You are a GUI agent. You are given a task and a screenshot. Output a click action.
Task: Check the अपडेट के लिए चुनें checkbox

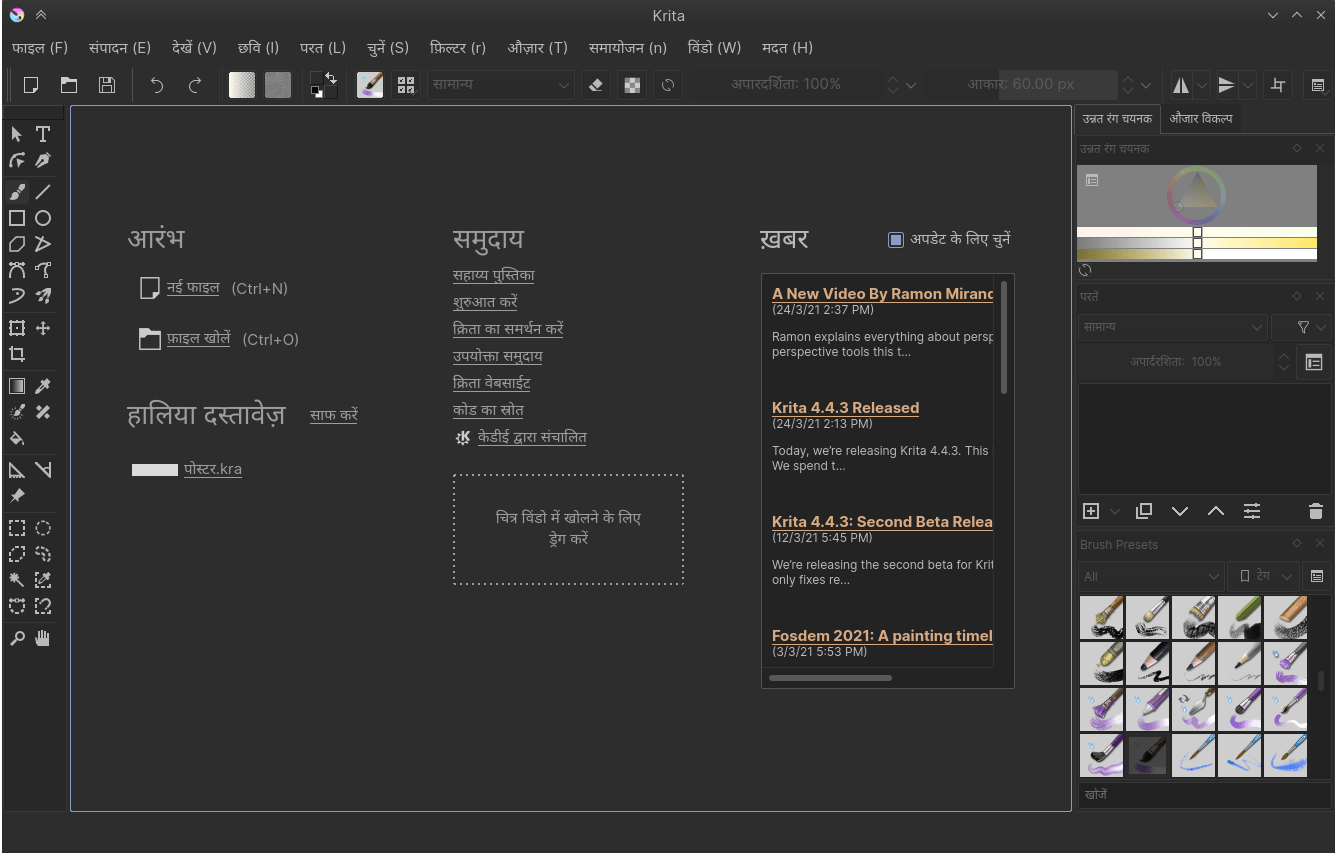click(895, 239)
